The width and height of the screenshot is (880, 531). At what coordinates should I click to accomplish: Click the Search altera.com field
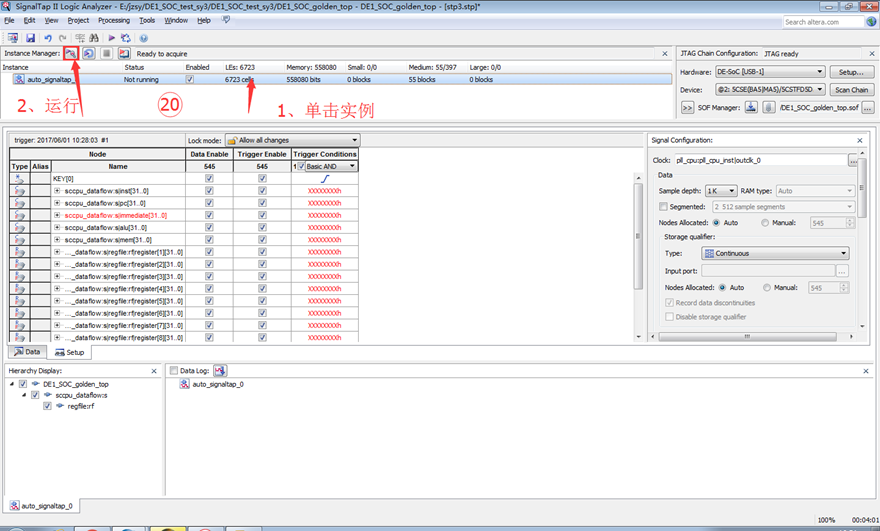point(823,22)
